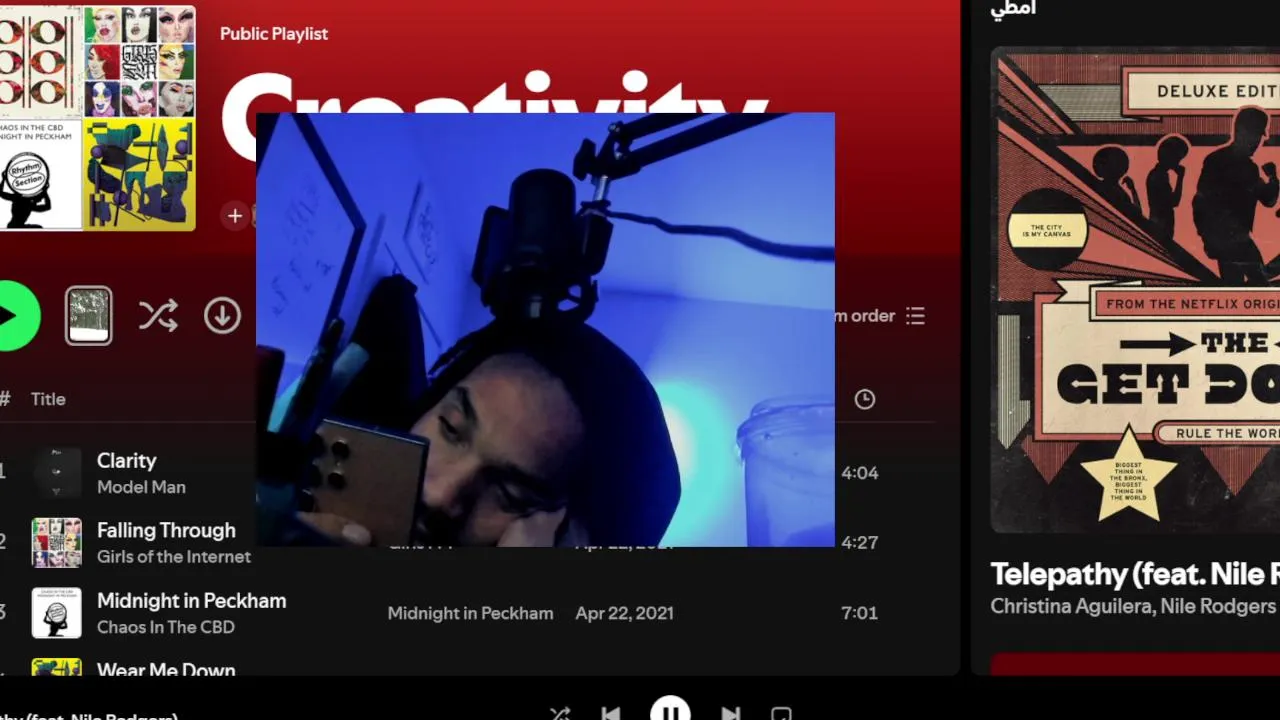Screen dimensions: 1280x720
Task: Open artists Christina Aguilera, Nile Rodgers
Action: pyautogui.click(x=1133, y=606)
